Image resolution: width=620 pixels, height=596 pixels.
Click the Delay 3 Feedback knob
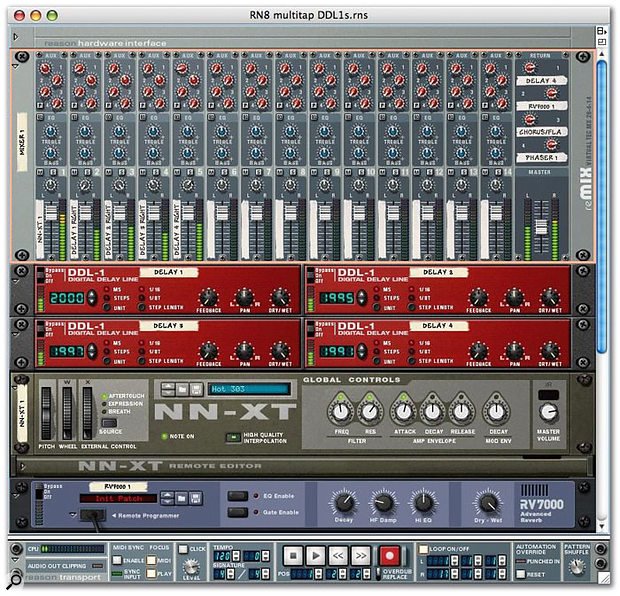pos(208,351)
